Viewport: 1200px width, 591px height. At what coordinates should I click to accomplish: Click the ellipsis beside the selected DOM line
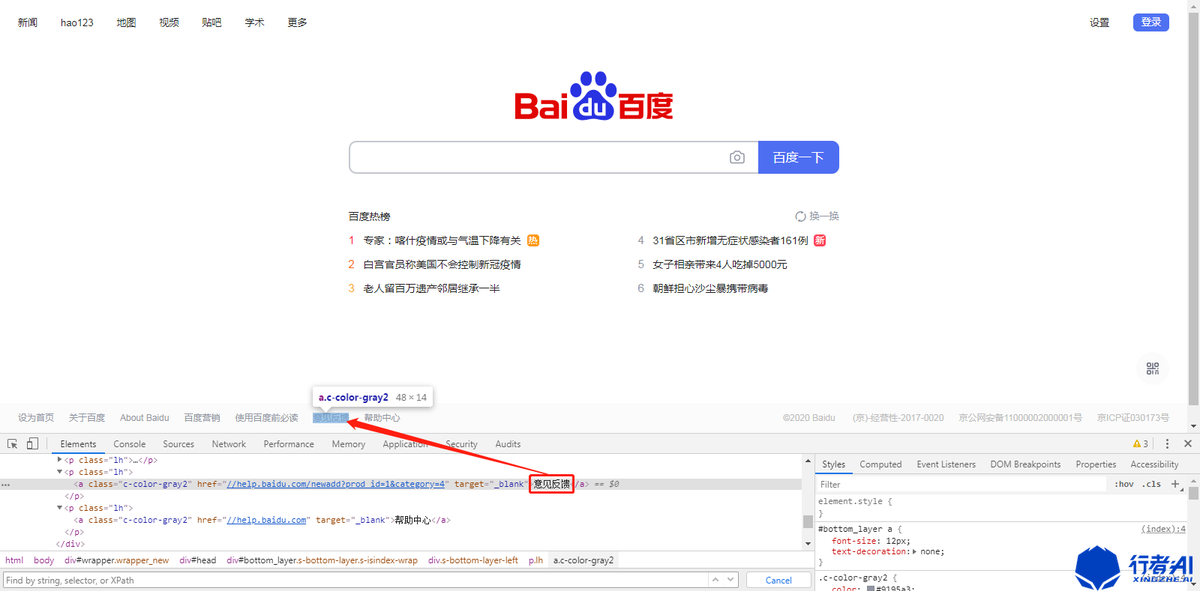coord(6,484)
